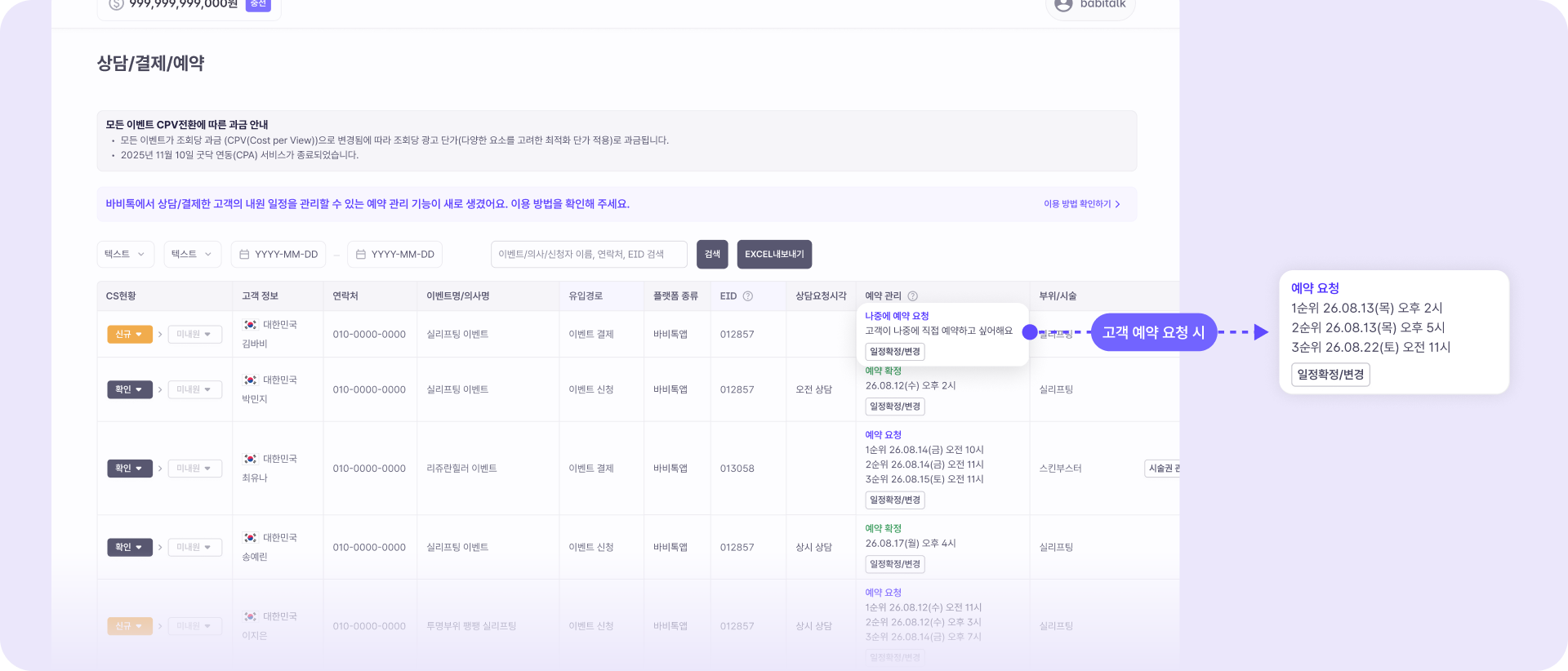Screen dimensions: 1568x671
Task: Click 일정확정/변경 in 송예린's row
Action: click(895, 564)
